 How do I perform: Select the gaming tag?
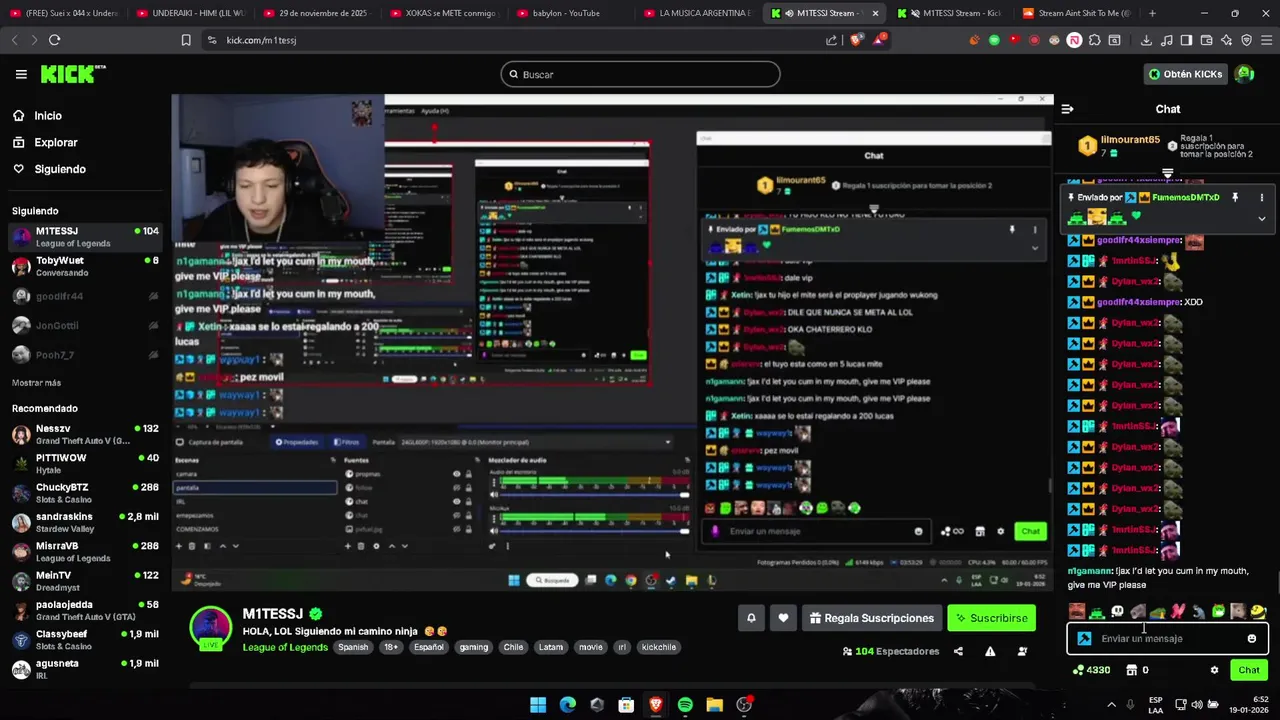474,647
